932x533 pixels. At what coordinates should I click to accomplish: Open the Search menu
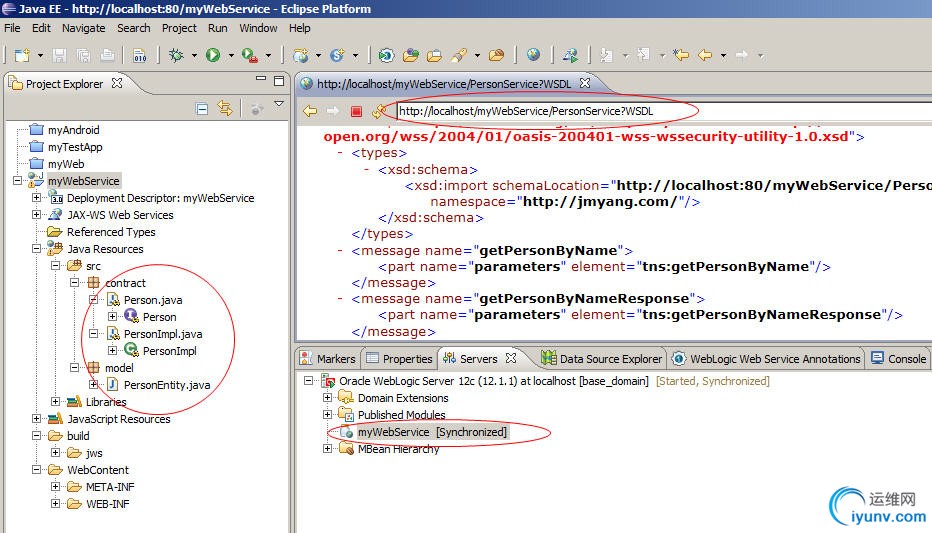click(x=133, y=28)
